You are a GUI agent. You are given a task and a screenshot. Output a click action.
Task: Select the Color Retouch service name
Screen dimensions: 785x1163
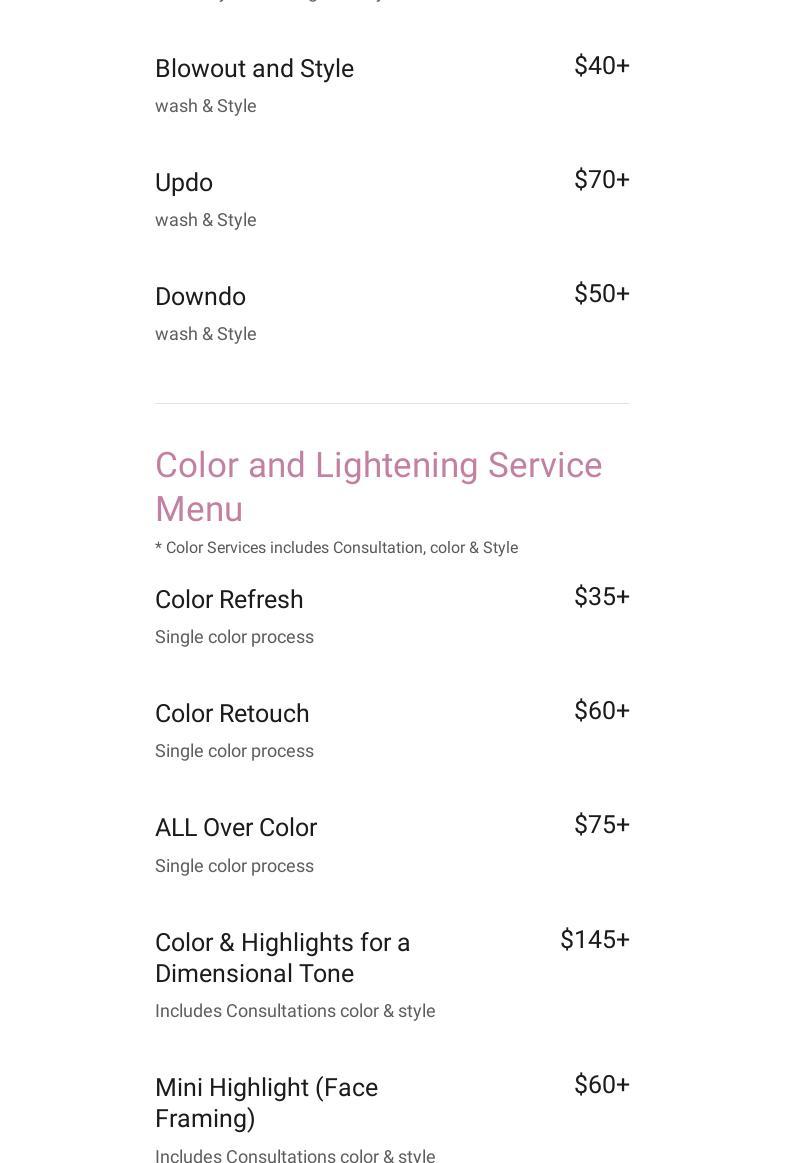[x=232, y=713]
